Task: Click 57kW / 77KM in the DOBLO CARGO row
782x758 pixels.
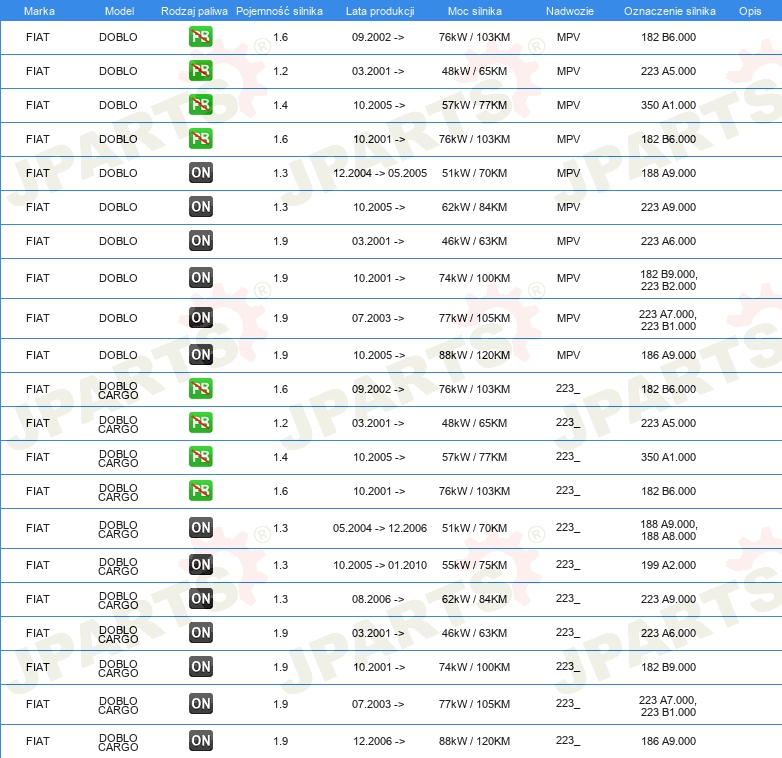Action: tap(474, 457)
